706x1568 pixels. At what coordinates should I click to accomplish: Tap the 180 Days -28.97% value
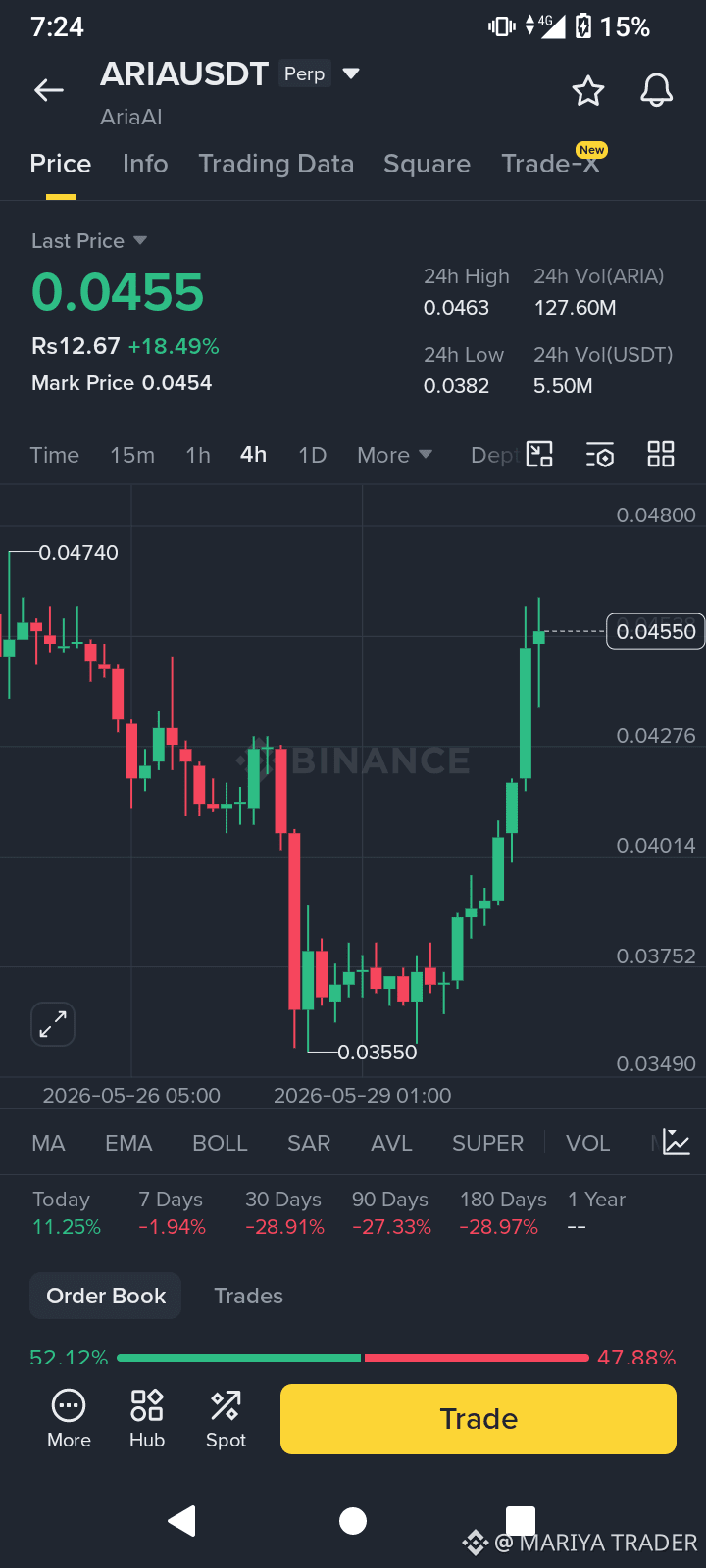pos(499,1227)
